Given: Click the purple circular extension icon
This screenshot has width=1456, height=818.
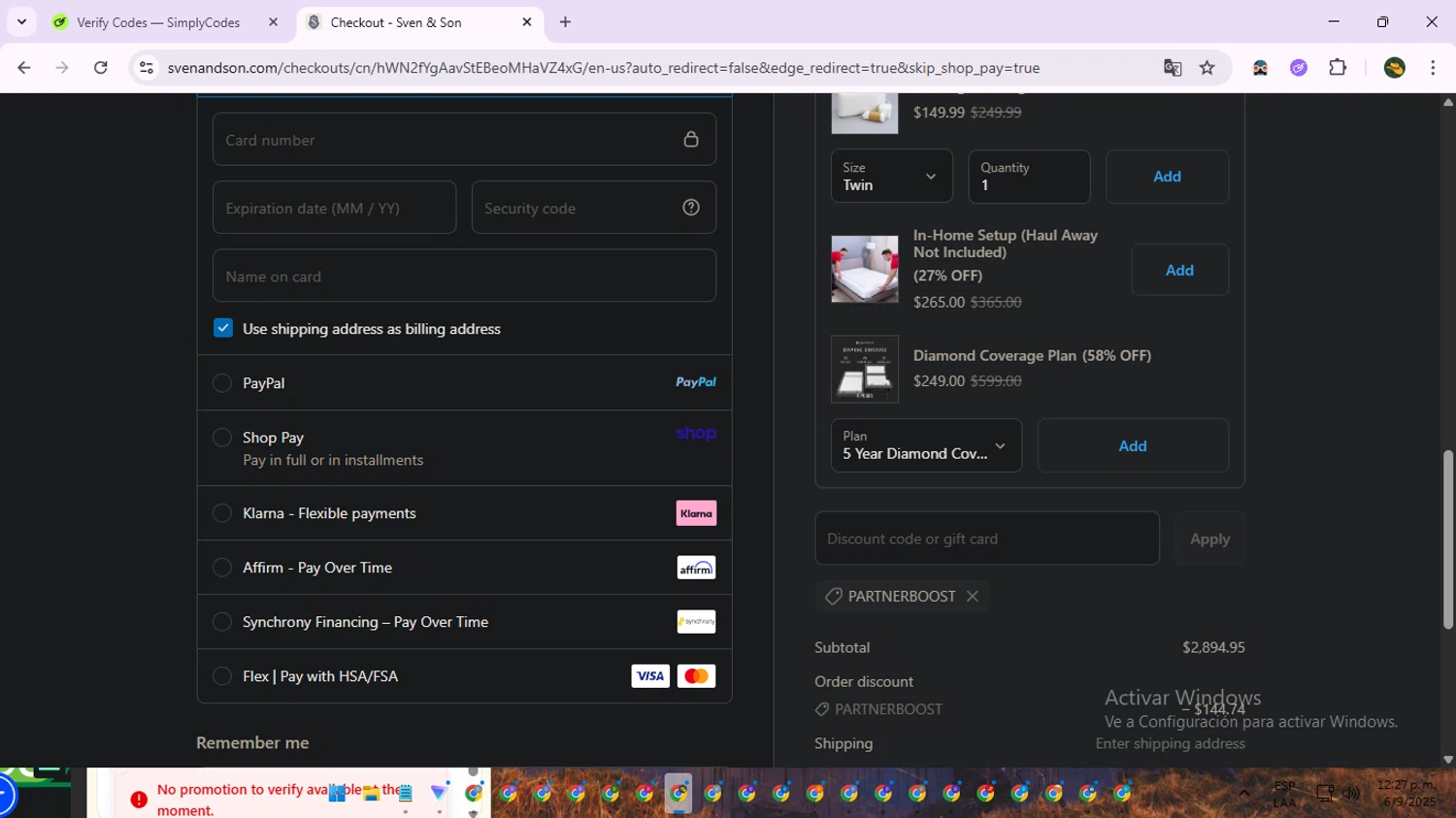Looking at the screenshot, I should coord(1299,68).
